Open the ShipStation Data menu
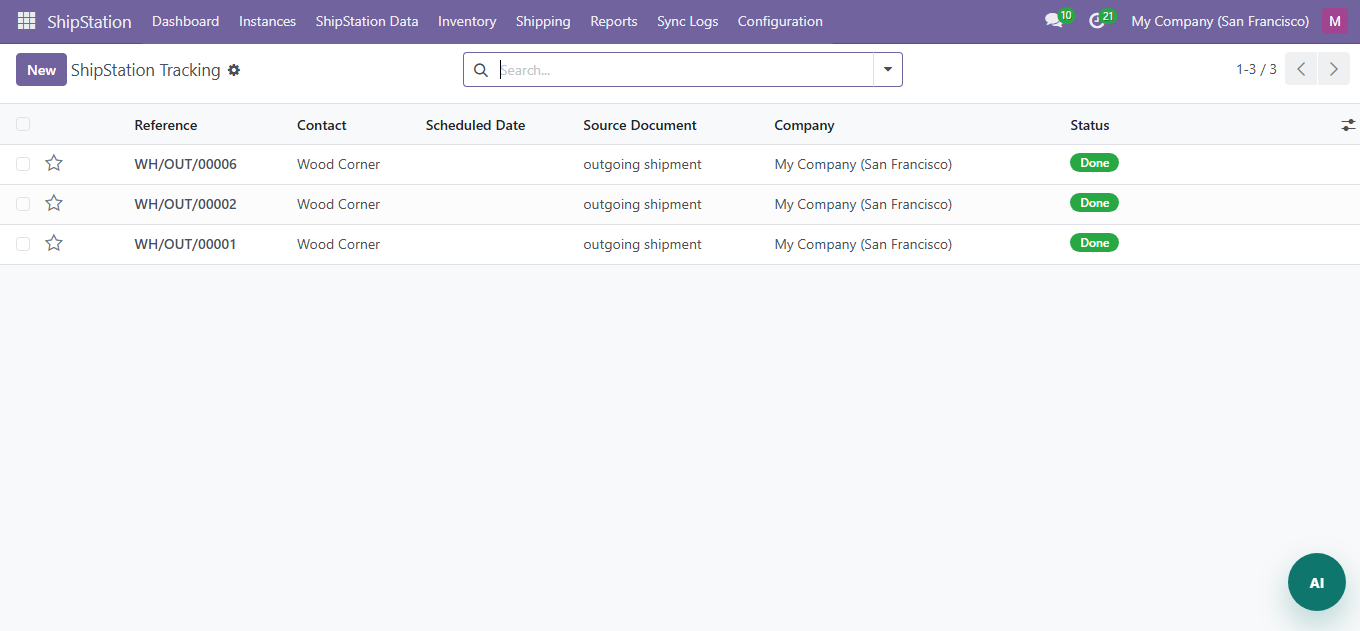Screen dimensions: 1360x631 366,21
